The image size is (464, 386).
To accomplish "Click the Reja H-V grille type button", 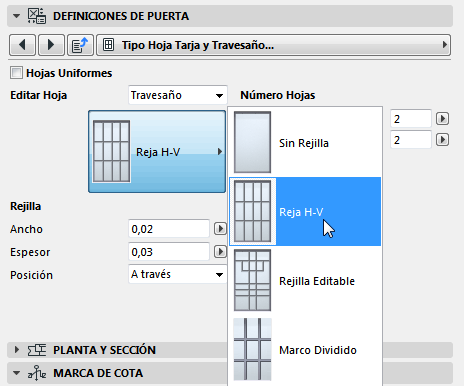I will point(157,152).
